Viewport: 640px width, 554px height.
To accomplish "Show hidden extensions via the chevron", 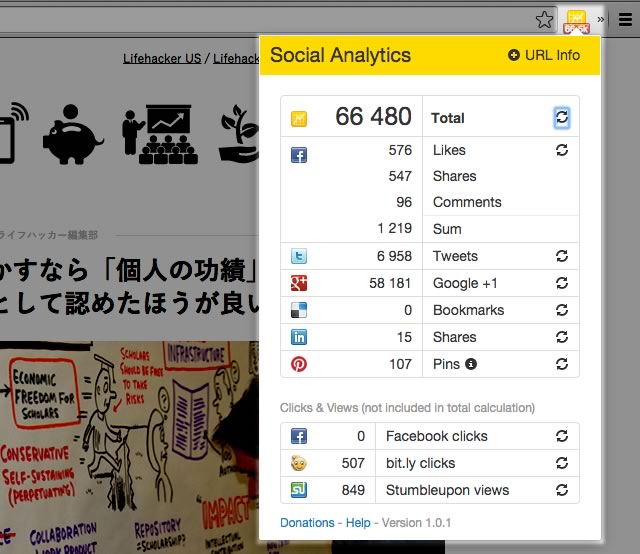I will (x=600, y=19).
